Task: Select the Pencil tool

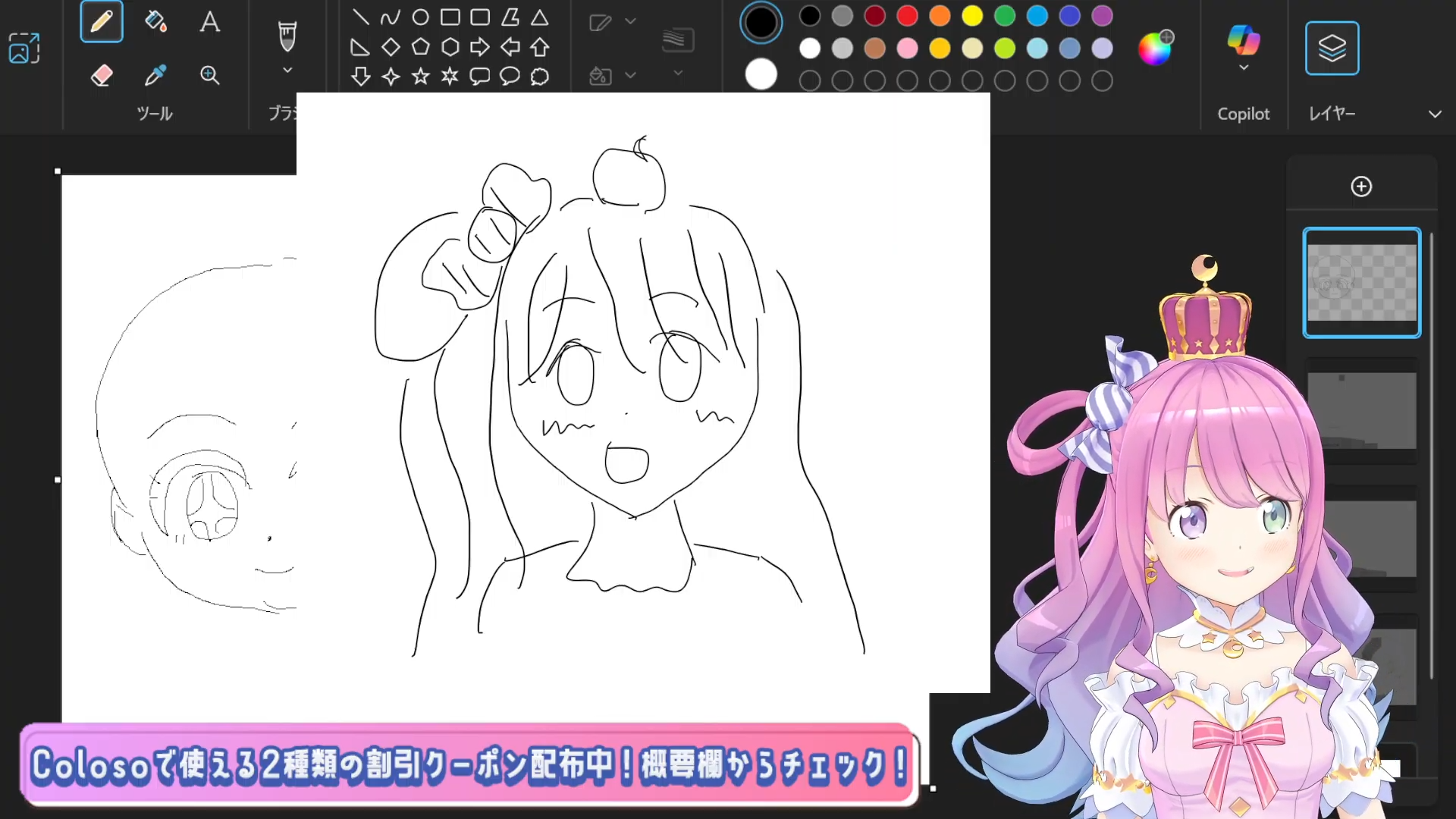Action: click(x=102, y=21)
